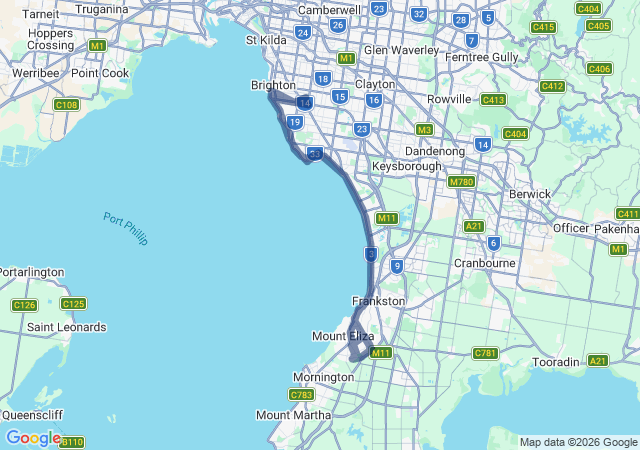Select the A21 shield beside Tooradin
The image size is (640, 450).
[598, 361]
